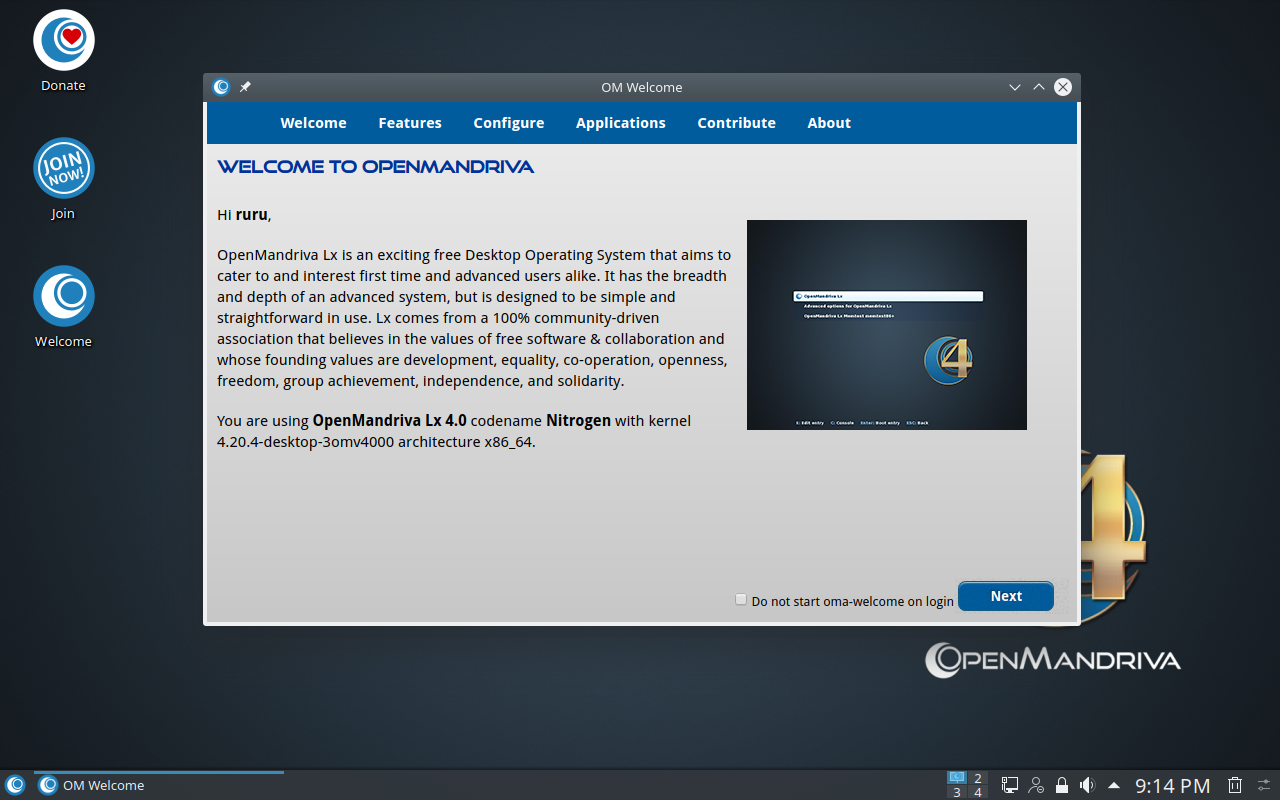Expand hidden system tray icons arrow
The image size is (1280, 800).
coord(1114,785)
